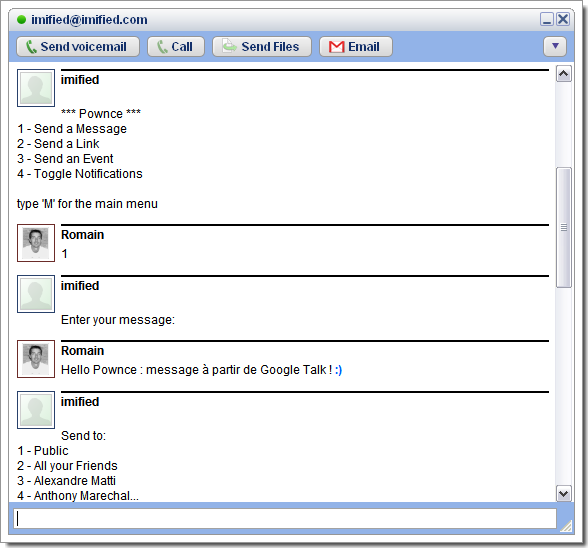
Task: Click imified avatar above 'Enter your message'
Action: click(x=36, y=294)
